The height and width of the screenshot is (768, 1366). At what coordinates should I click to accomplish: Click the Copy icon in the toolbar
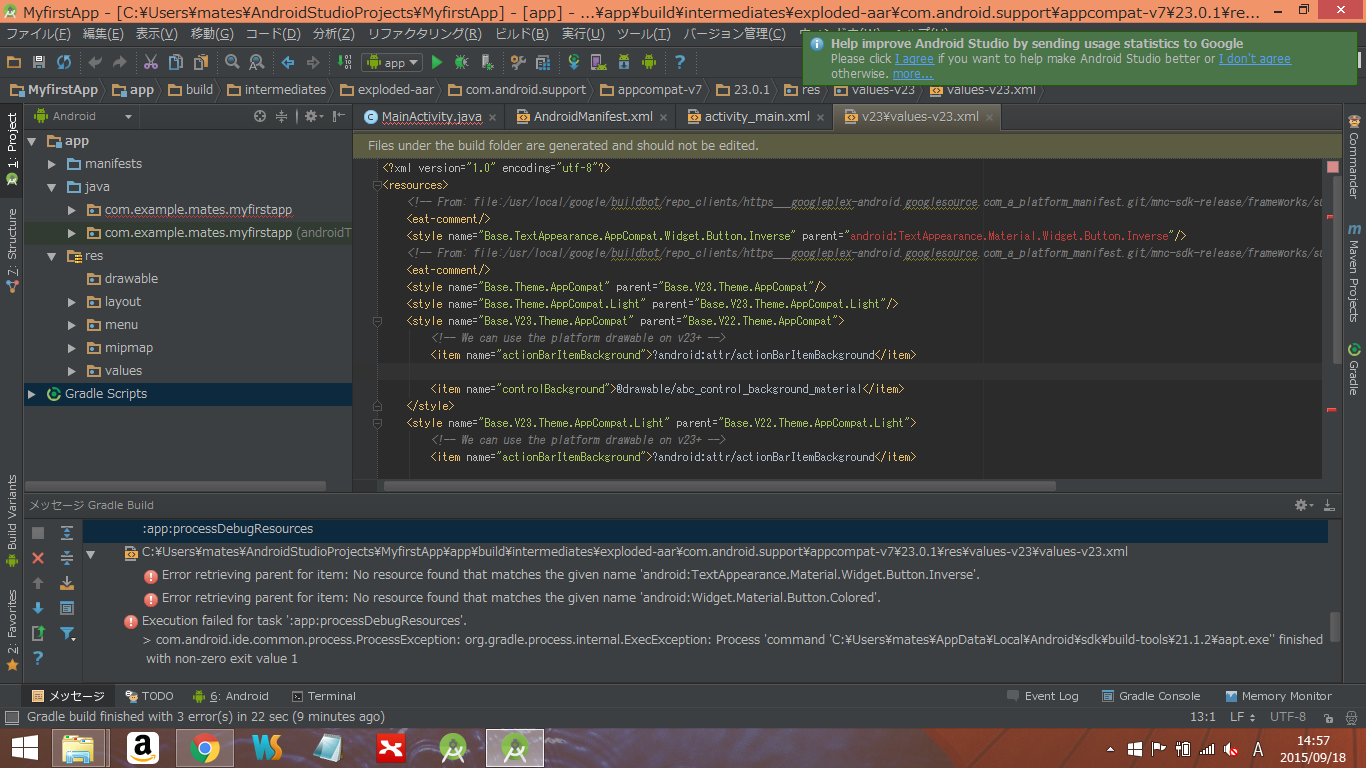point(176,62)
